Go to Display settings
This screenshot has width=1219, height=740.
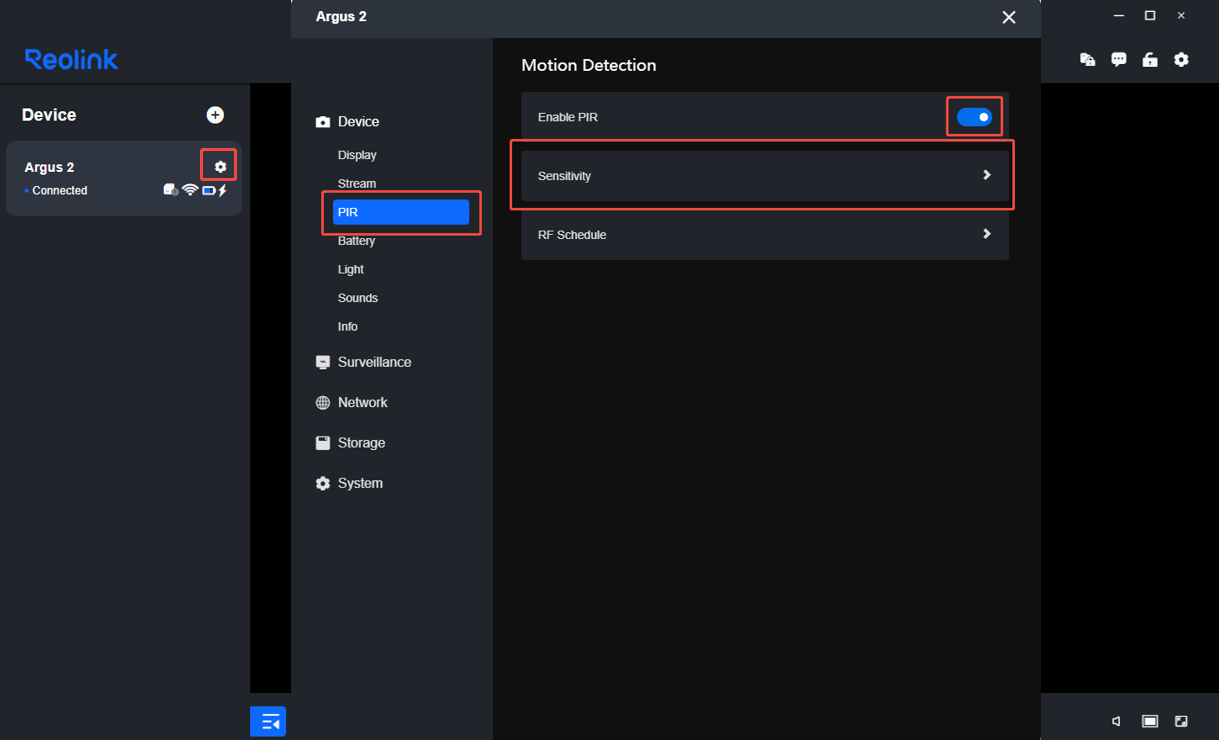point(357,155)
